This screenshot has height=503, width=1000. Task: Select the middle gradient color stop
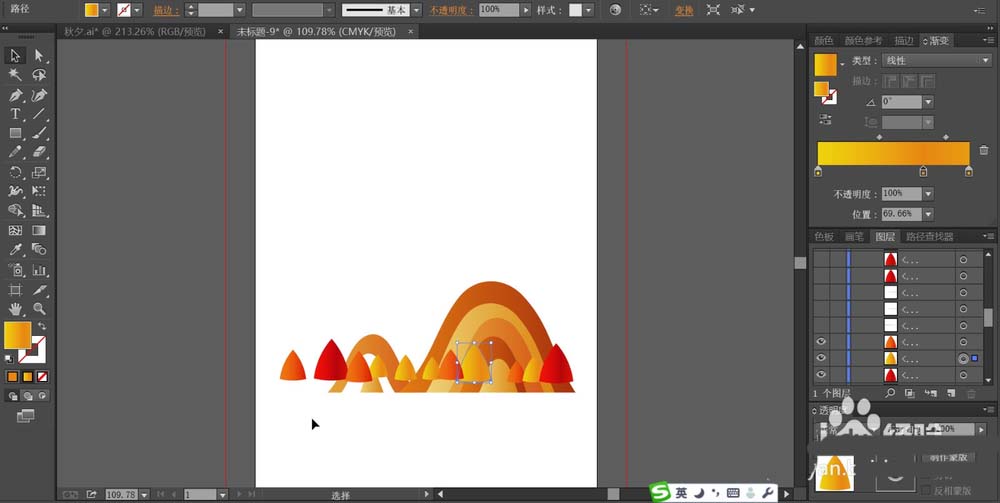[923, 171]
